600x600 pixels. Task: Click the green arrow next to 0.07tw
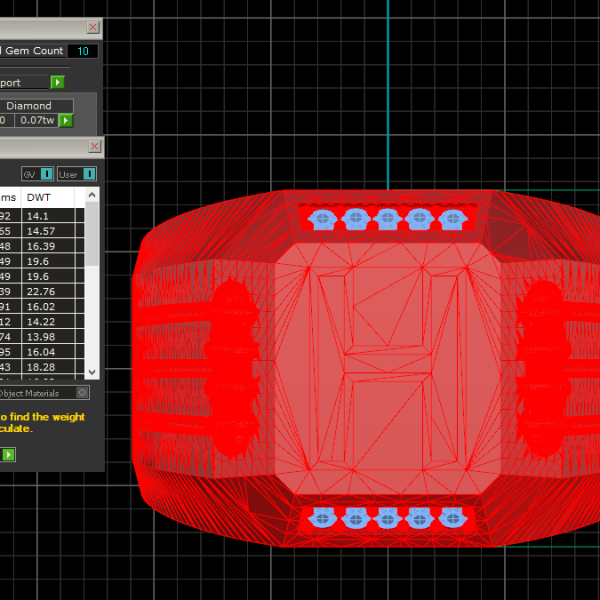pyautogui.click(x=66, y=121)
